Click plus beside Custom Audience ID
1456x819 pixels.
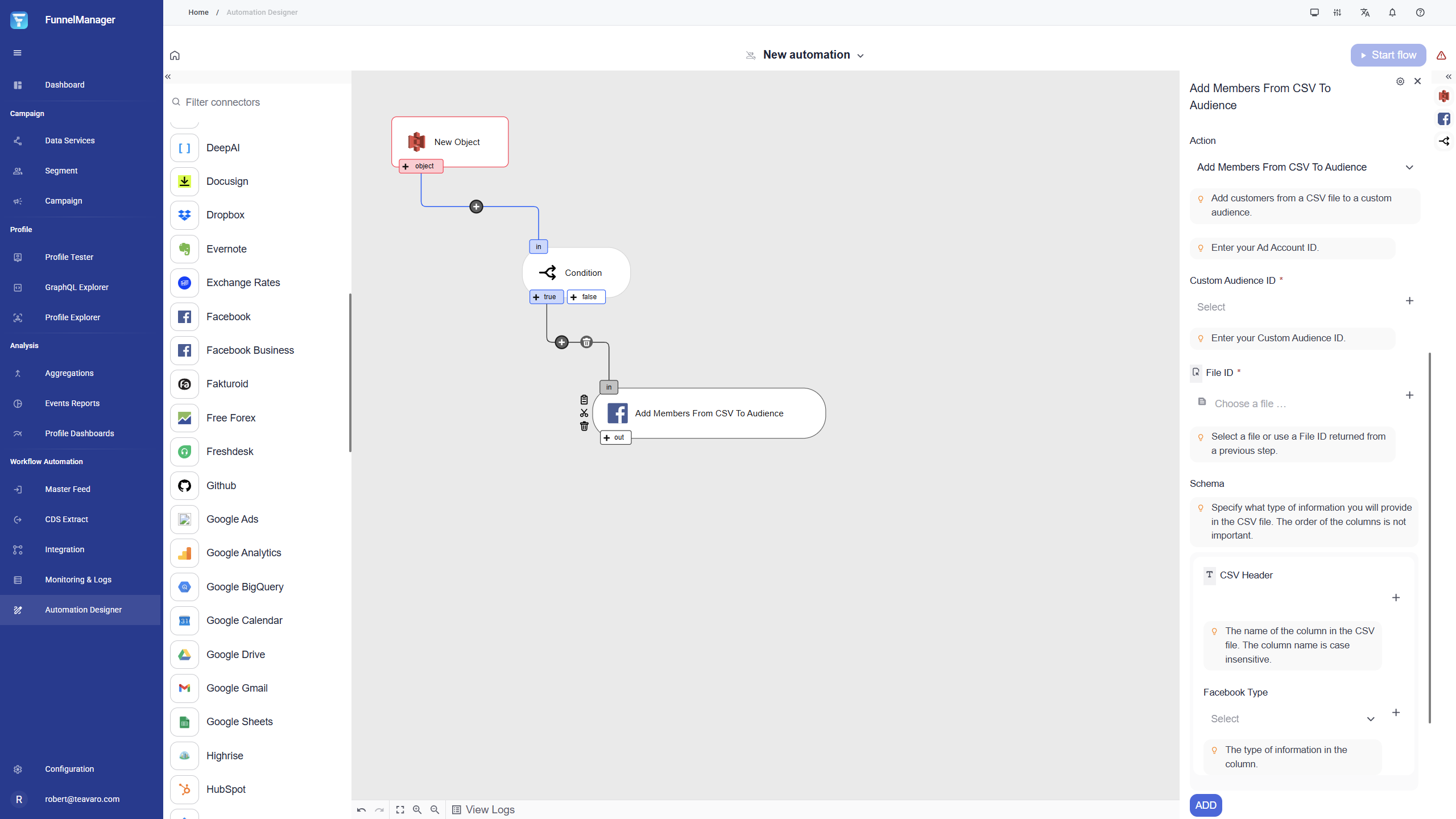pos(1409,300)
